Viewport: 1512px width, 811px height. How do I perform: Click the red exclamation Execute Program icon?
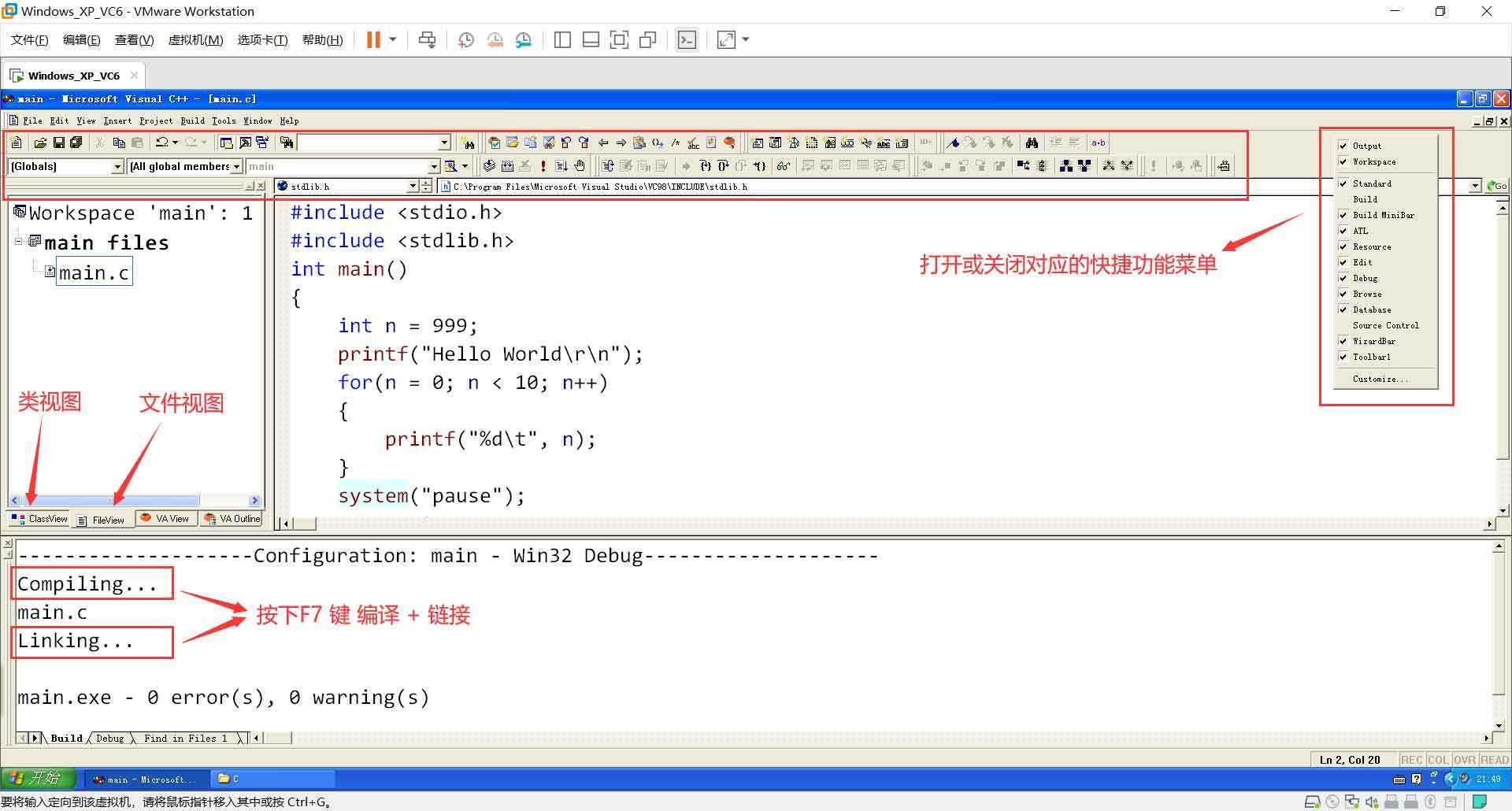(x=543, y=165)
